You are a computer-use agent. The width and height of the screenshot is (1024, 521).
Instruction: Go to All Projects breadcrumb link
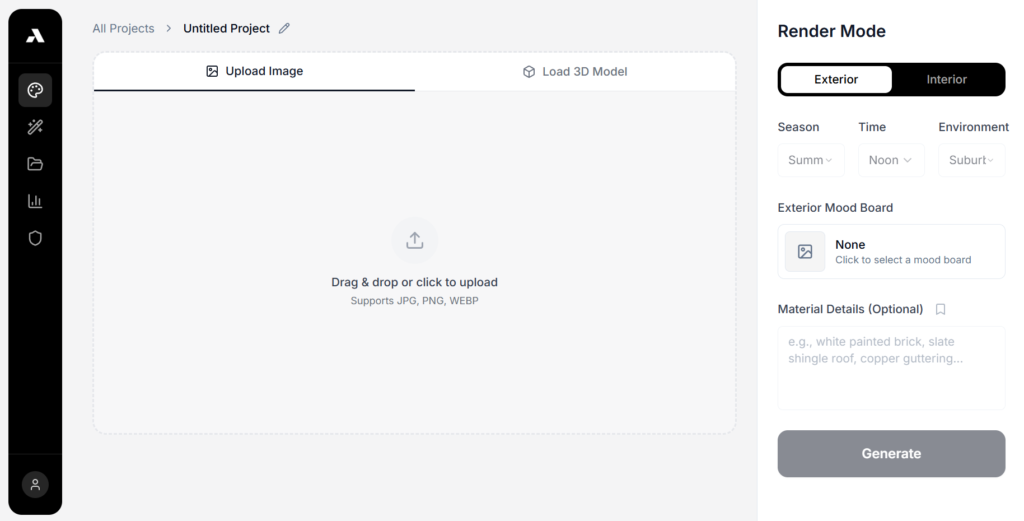coord(123,29)
